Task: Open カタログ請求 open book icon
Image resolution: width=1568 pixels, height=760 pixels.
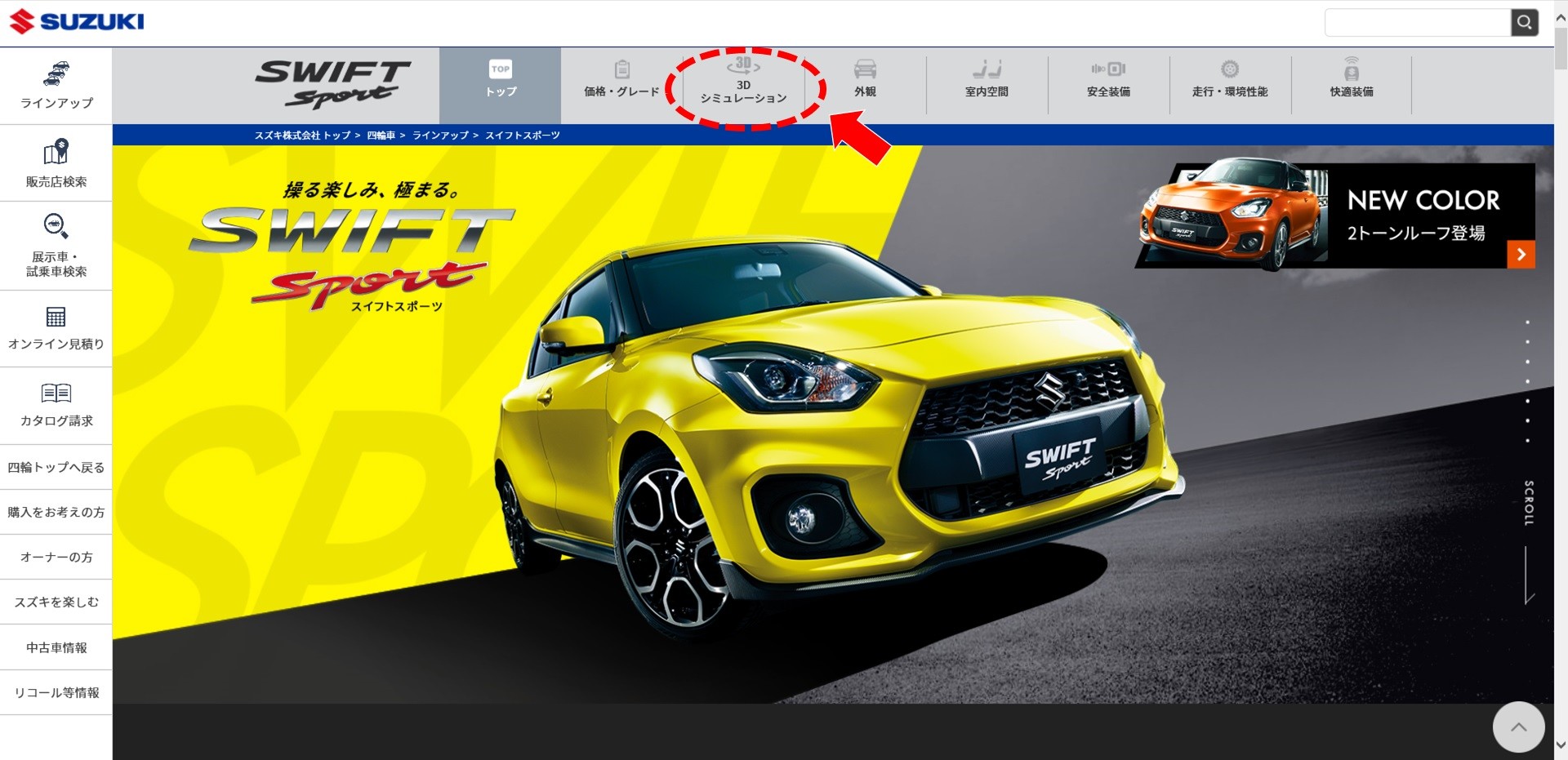Action: (56, 393)
